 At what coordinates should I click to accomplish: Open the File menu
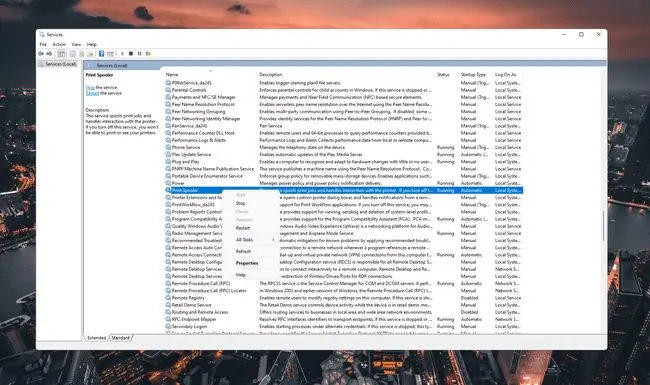43,44
